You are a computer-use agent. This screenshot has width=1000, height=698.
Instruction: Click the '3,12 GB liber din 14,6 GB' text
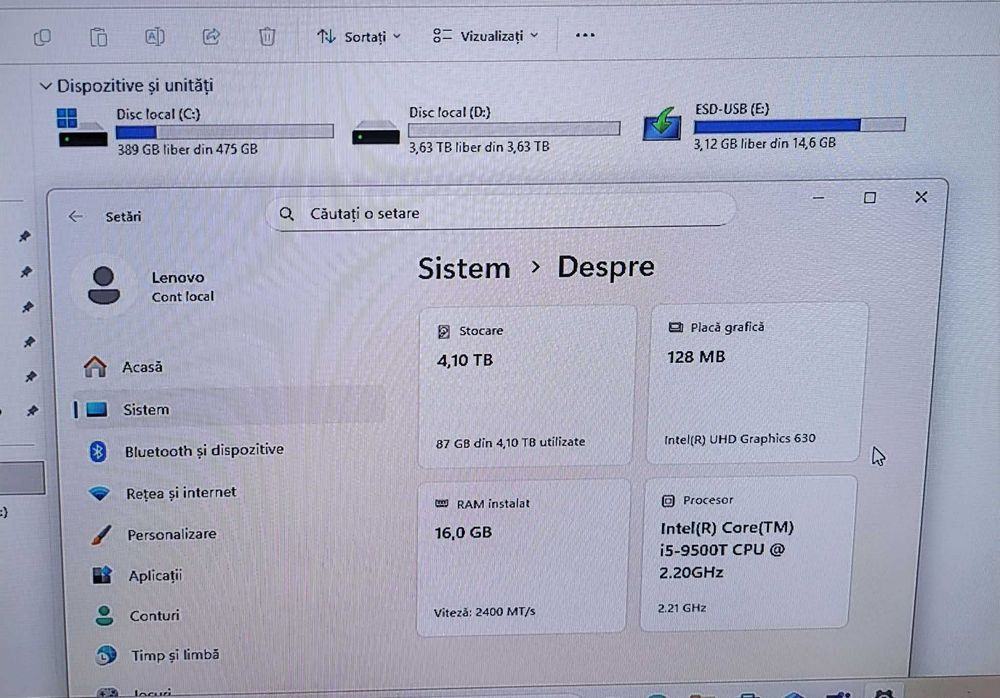coord(765,144)
